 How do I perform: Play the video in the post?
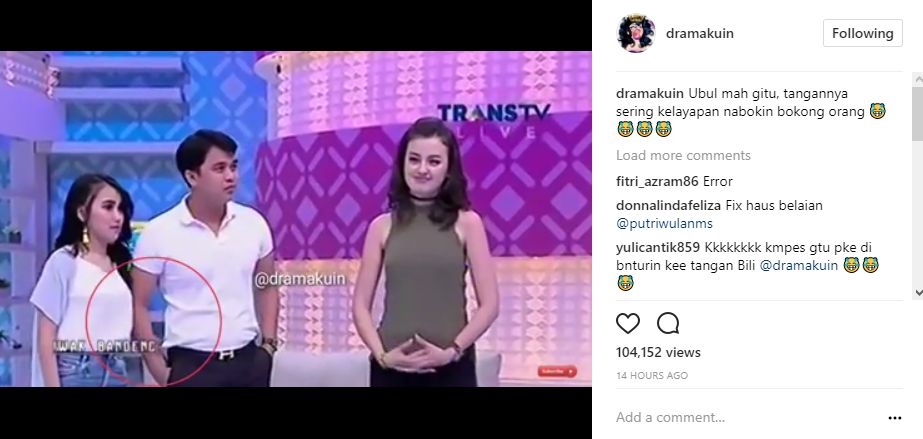[296, 219]
